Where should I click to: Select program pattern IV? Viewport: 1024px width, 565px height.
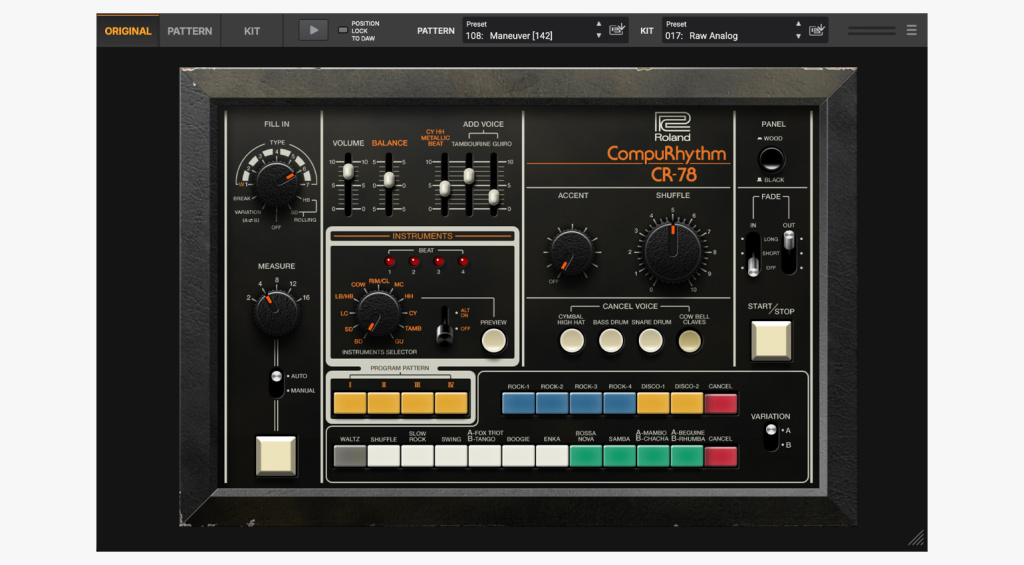(451, 402)
